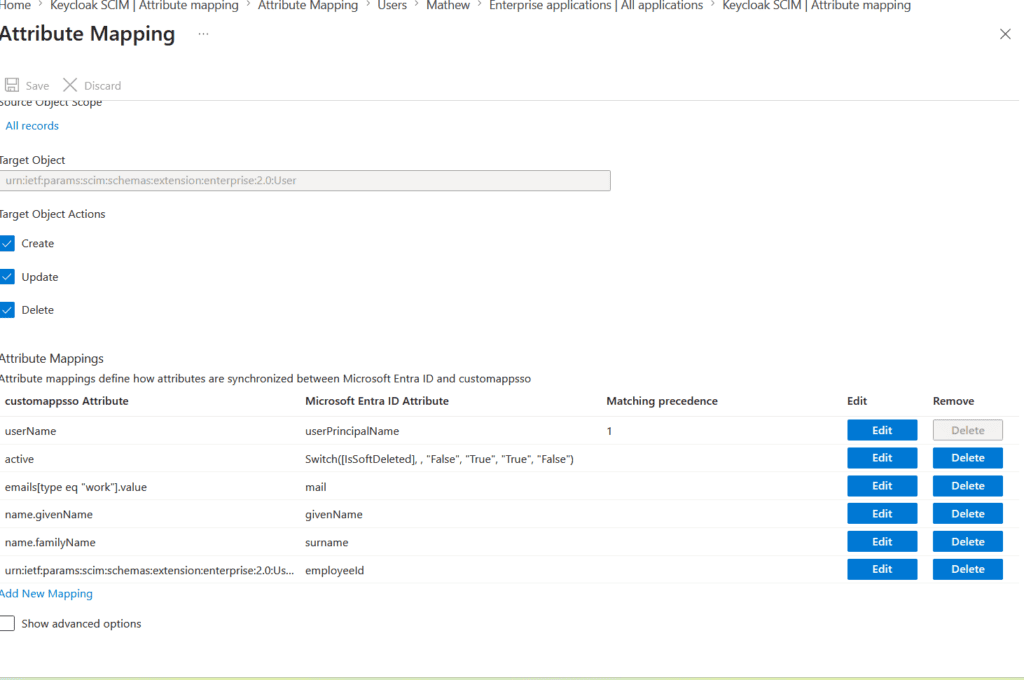Click matching precedence value 1
The image size is (1024, 680).
(x=609, y=431)
